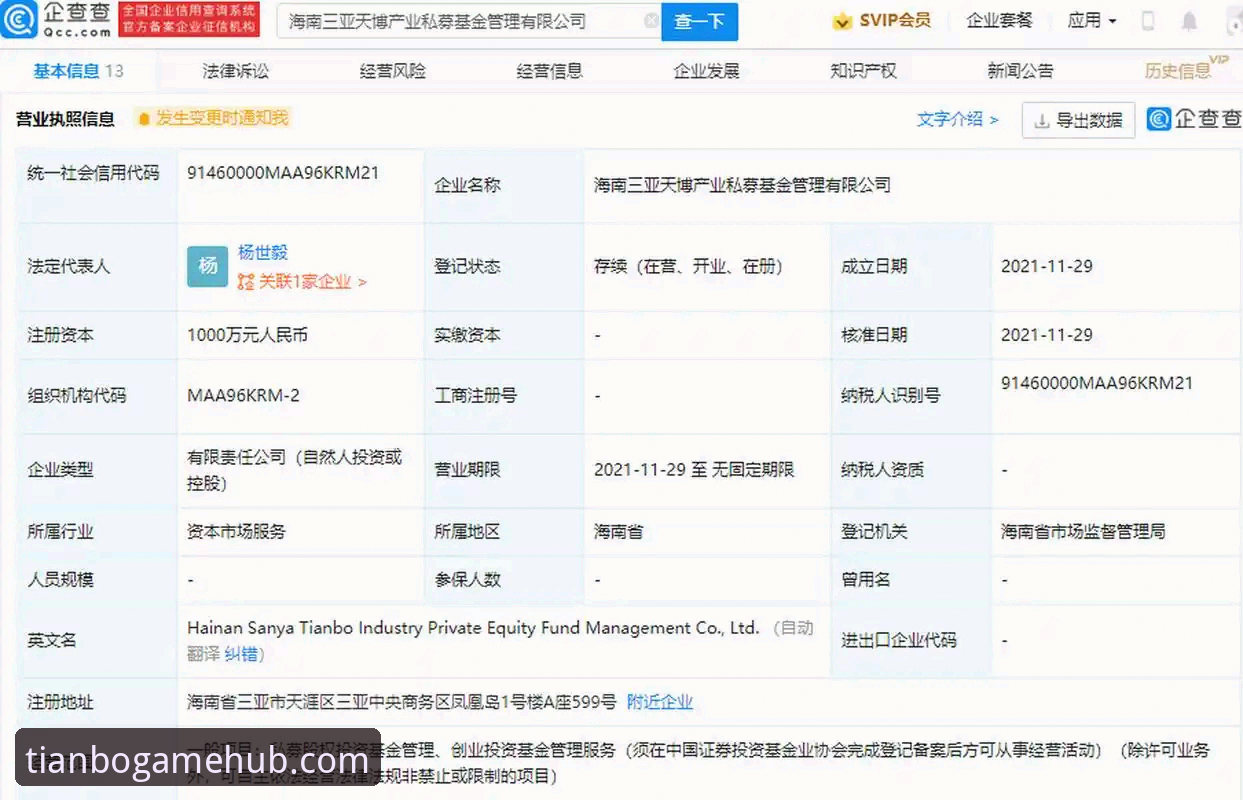The height and width of the screenshot is (800, 1243).
Task: Select 登记机关 value 海南省市场监督管理局
Action: click(1083, 532)
